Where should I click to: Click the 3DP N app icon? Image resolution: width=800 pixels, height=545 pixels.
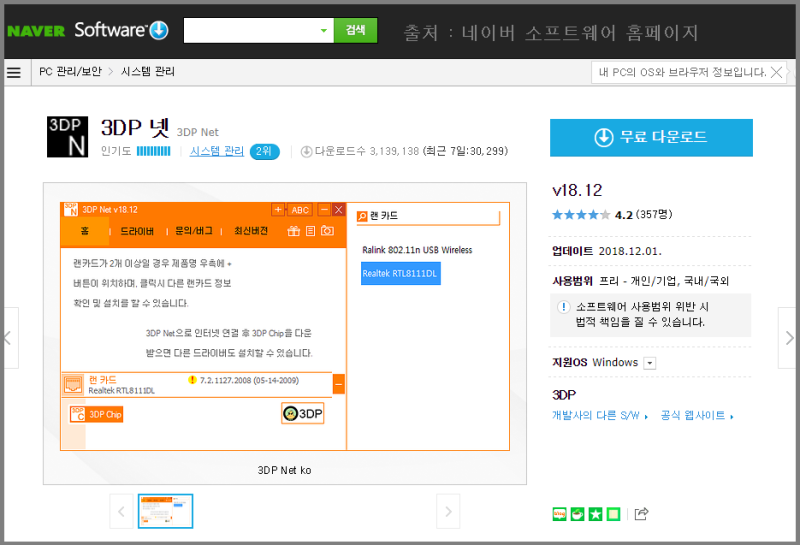tap(67, 137)
